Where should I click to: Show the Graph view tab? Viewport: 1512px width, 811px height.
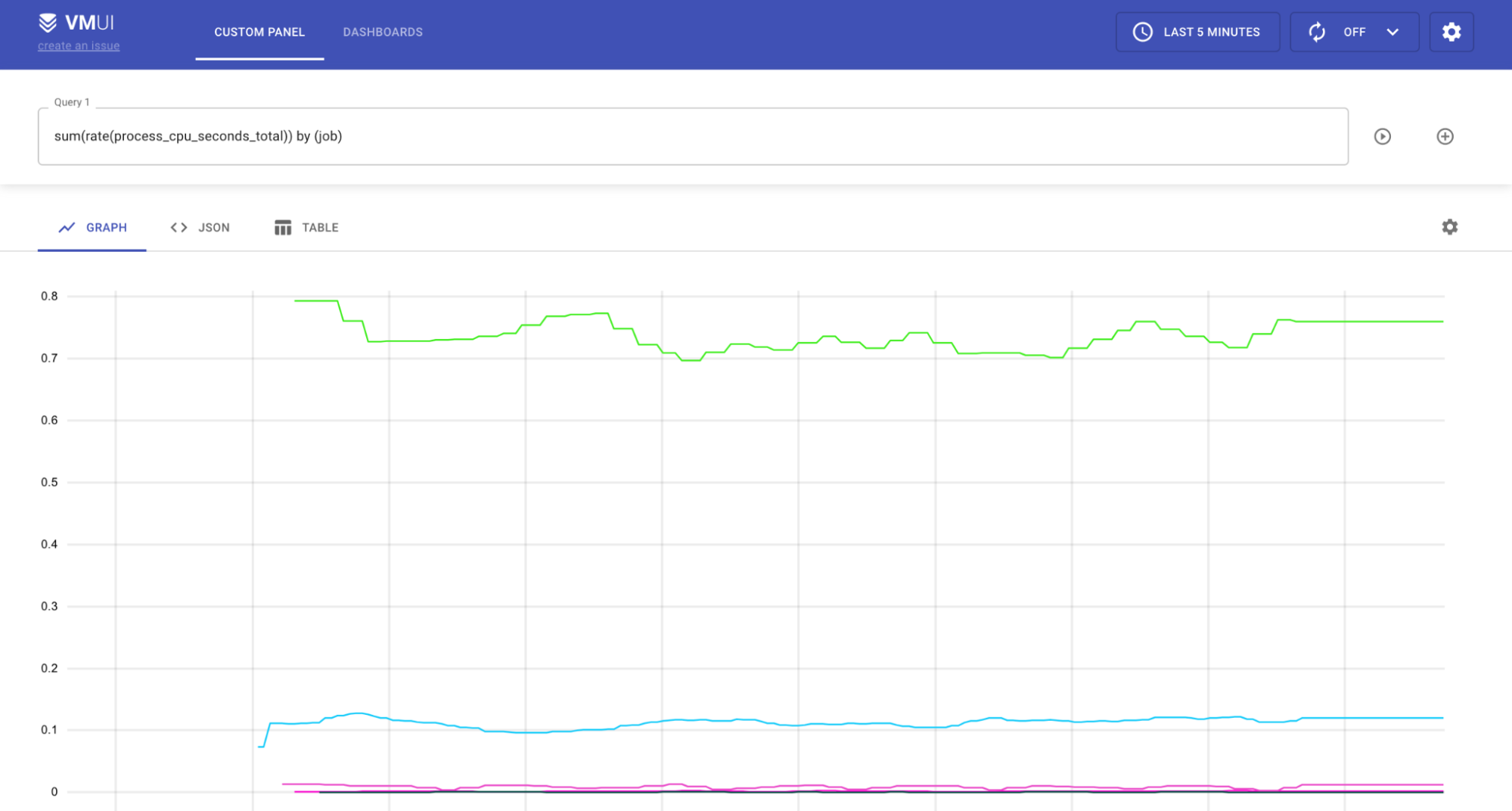coord(106,228)
